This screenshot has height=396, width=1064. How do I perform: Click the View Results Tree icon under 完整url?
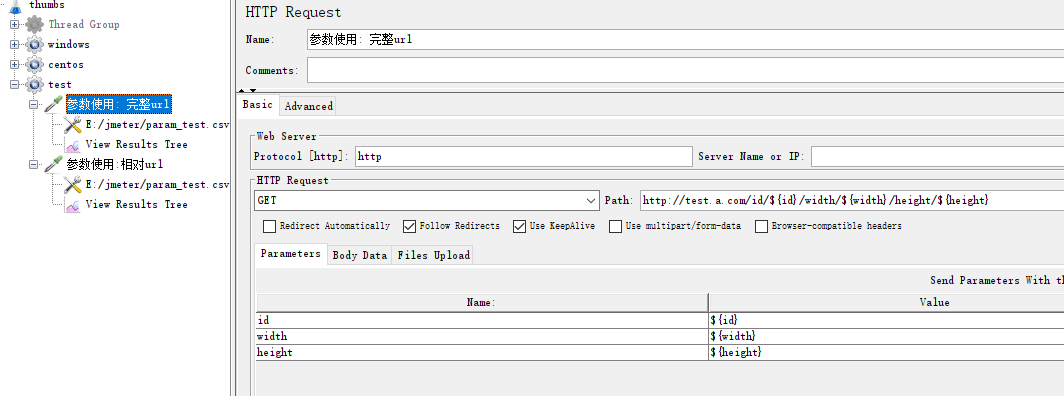coord(73,144)
